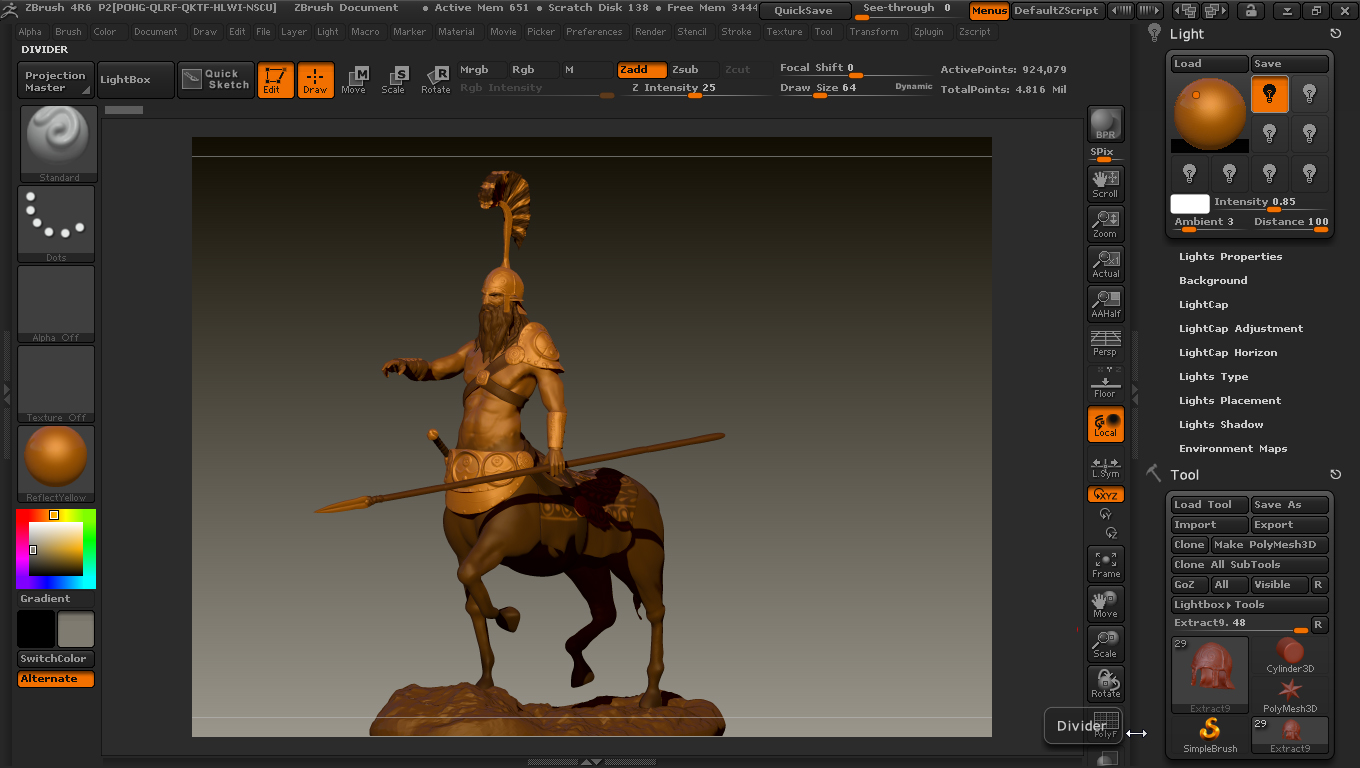Open the Texture Off selector
This screenshot has height=768, width=1360.
point(56,384)
